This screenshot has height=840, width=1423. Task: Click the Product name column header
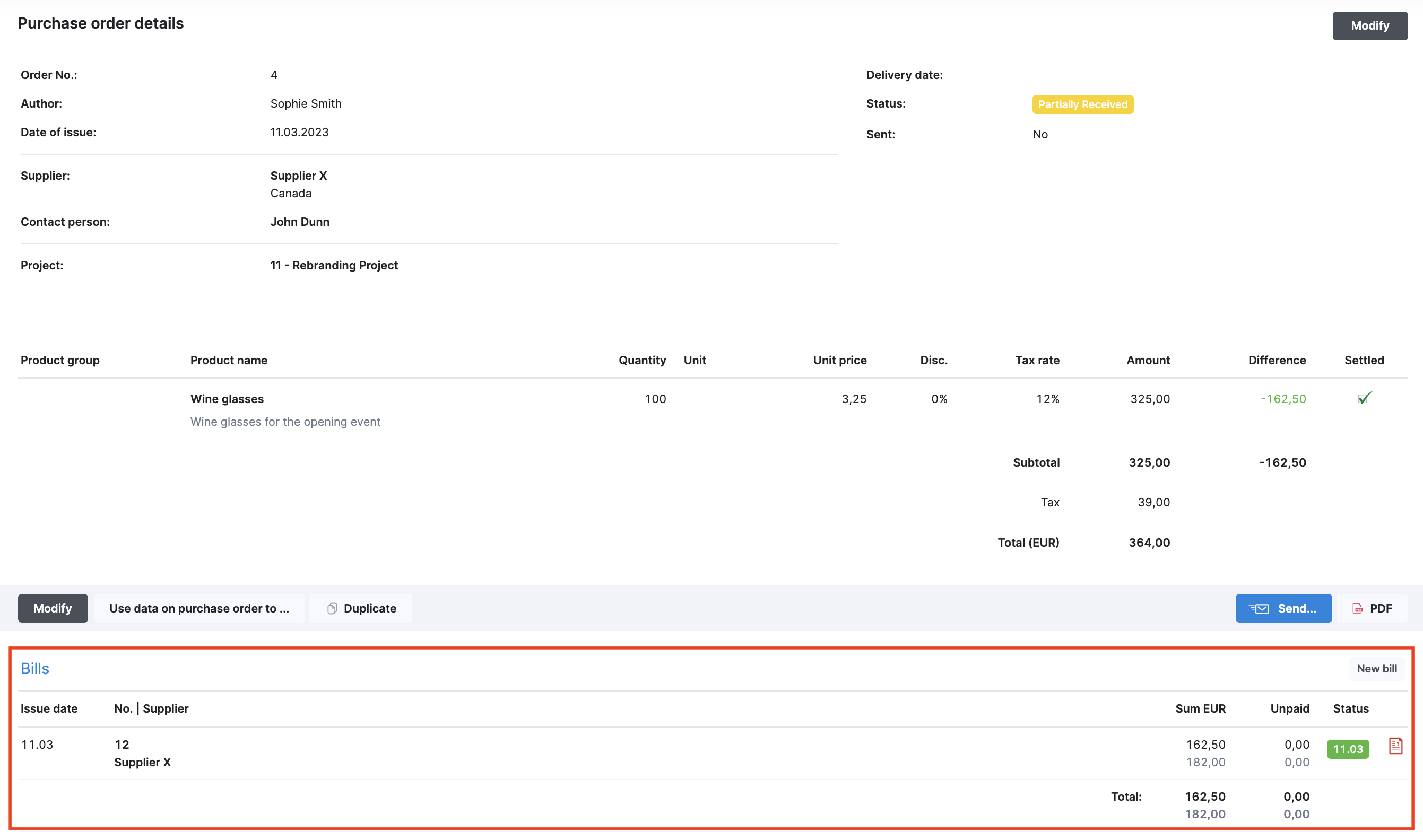pyautogui.click(x=229, y=360)
